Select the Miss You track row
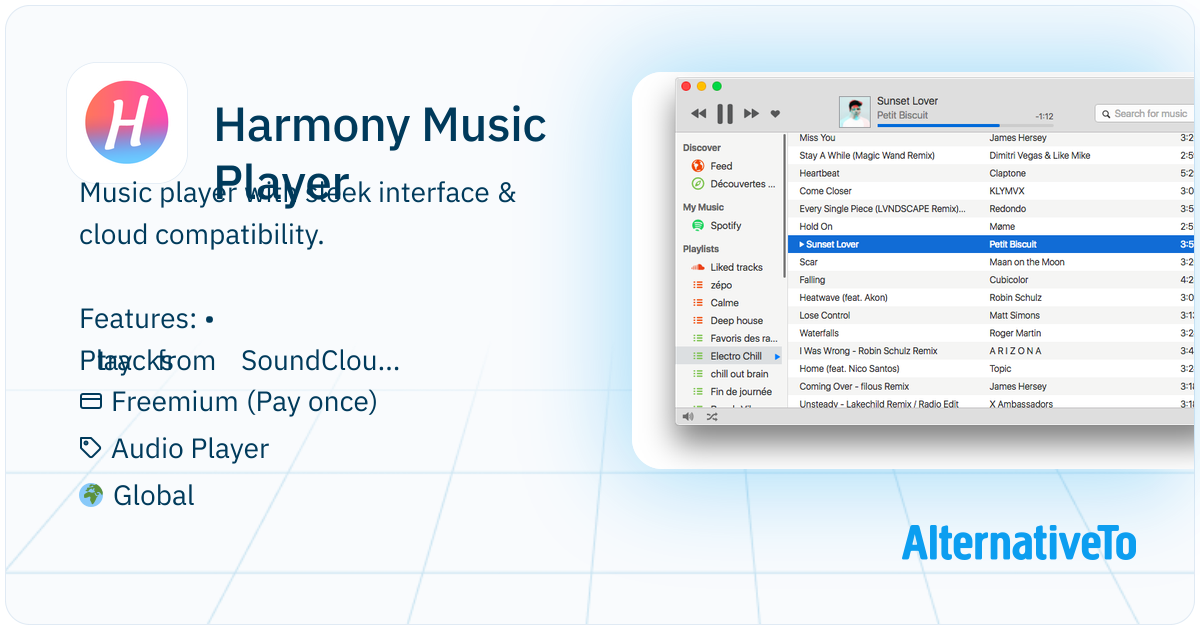 tap(991, 138)
